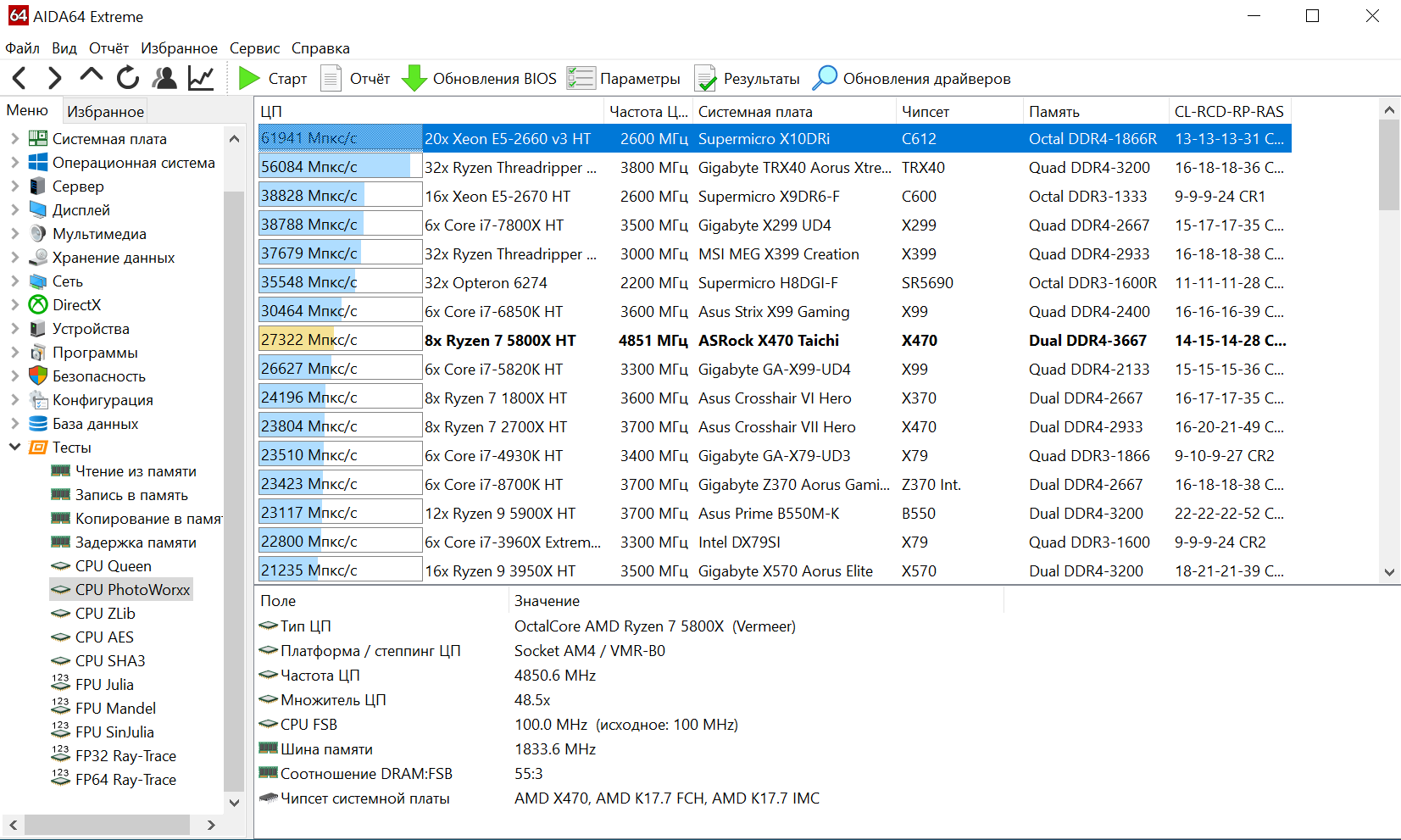
Task: Click the refresh toolbar icon
Action: [x=128, y=78]
